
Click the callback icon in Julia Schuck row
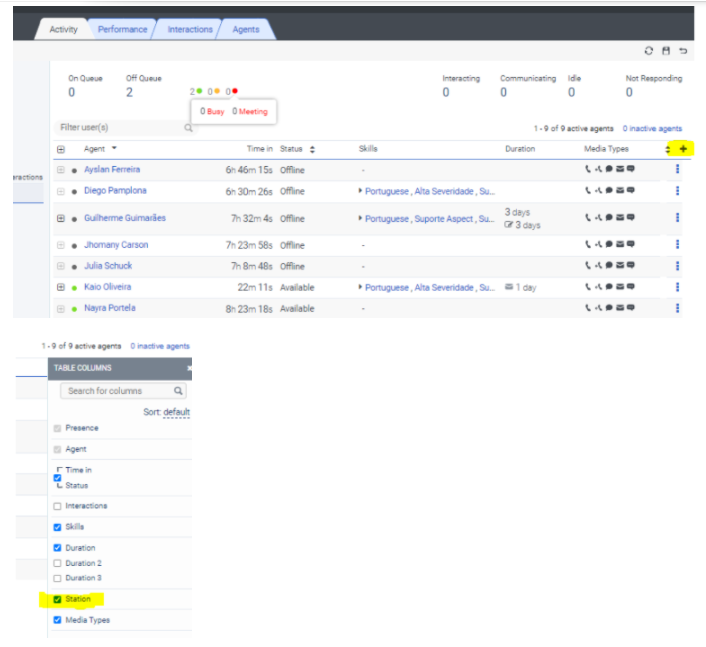[x=598, y=265]
